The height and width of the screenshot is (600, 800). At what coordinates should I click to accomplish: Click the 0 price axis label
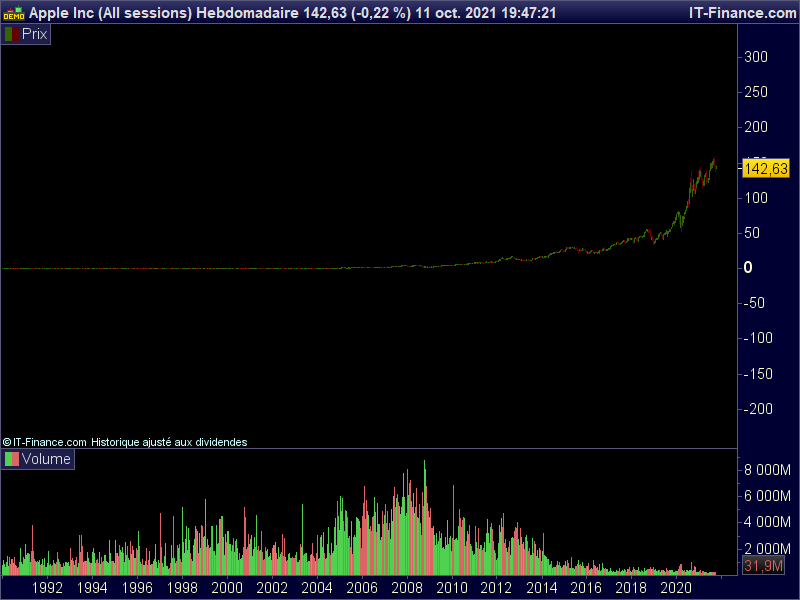(x=748, y=267)
